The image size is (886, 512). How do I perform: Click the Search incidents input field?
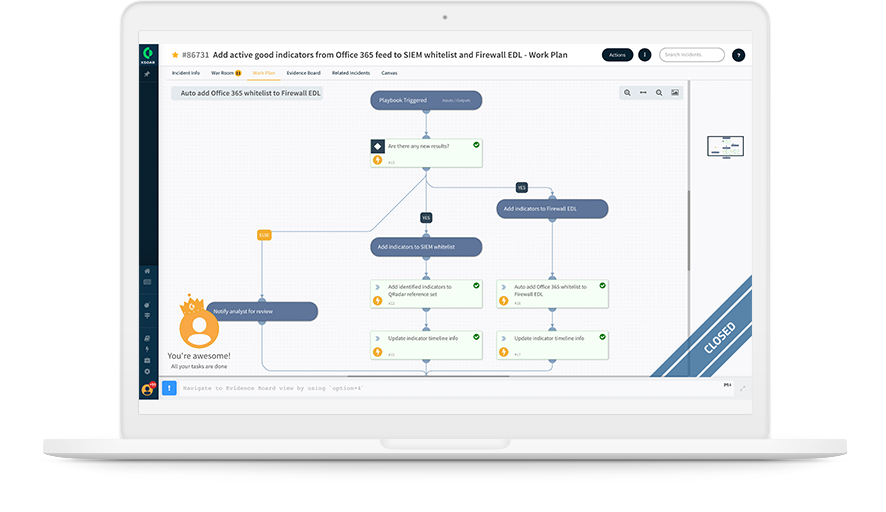(691, 55)
